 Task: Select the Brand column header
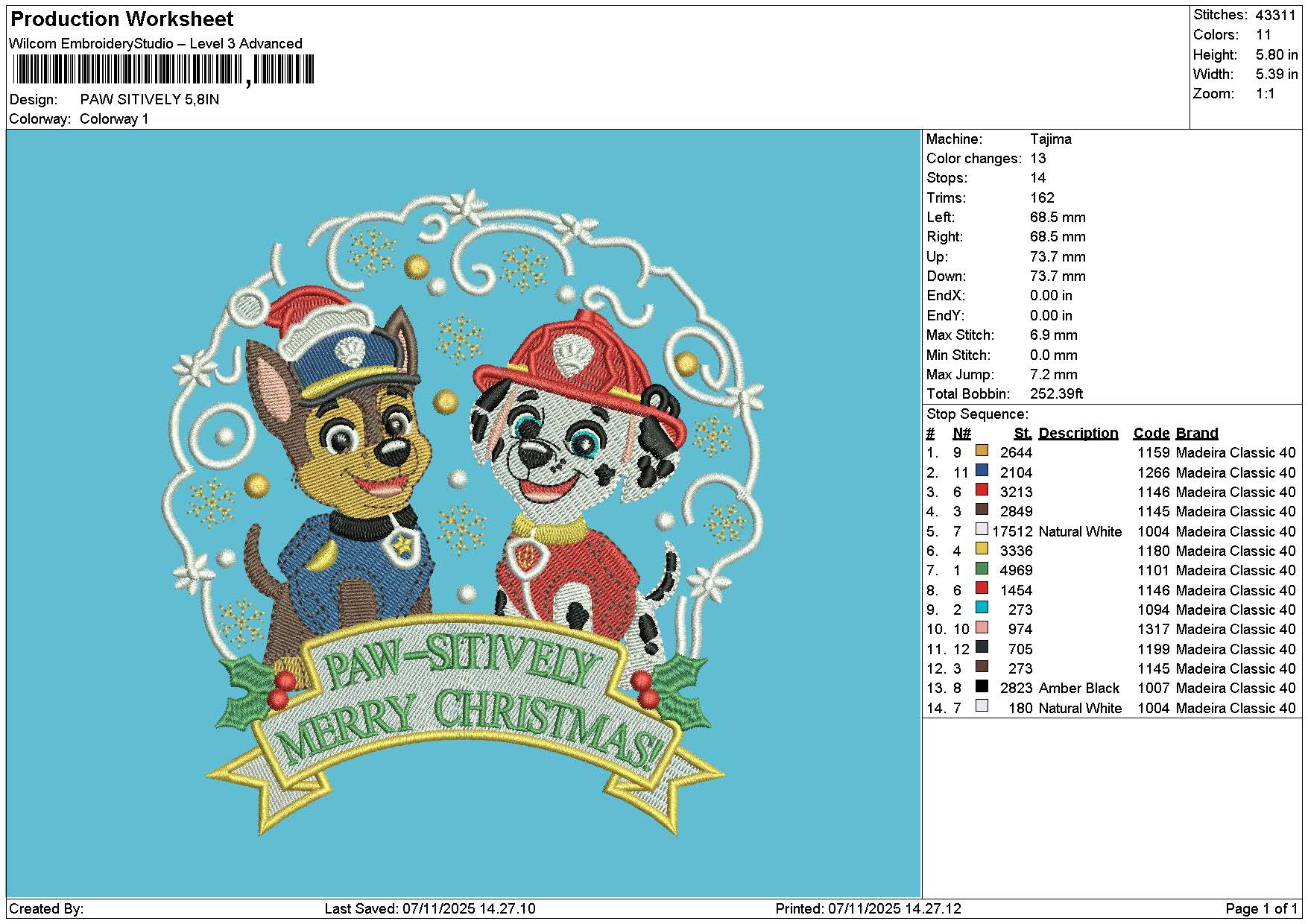pos(1197,434)
